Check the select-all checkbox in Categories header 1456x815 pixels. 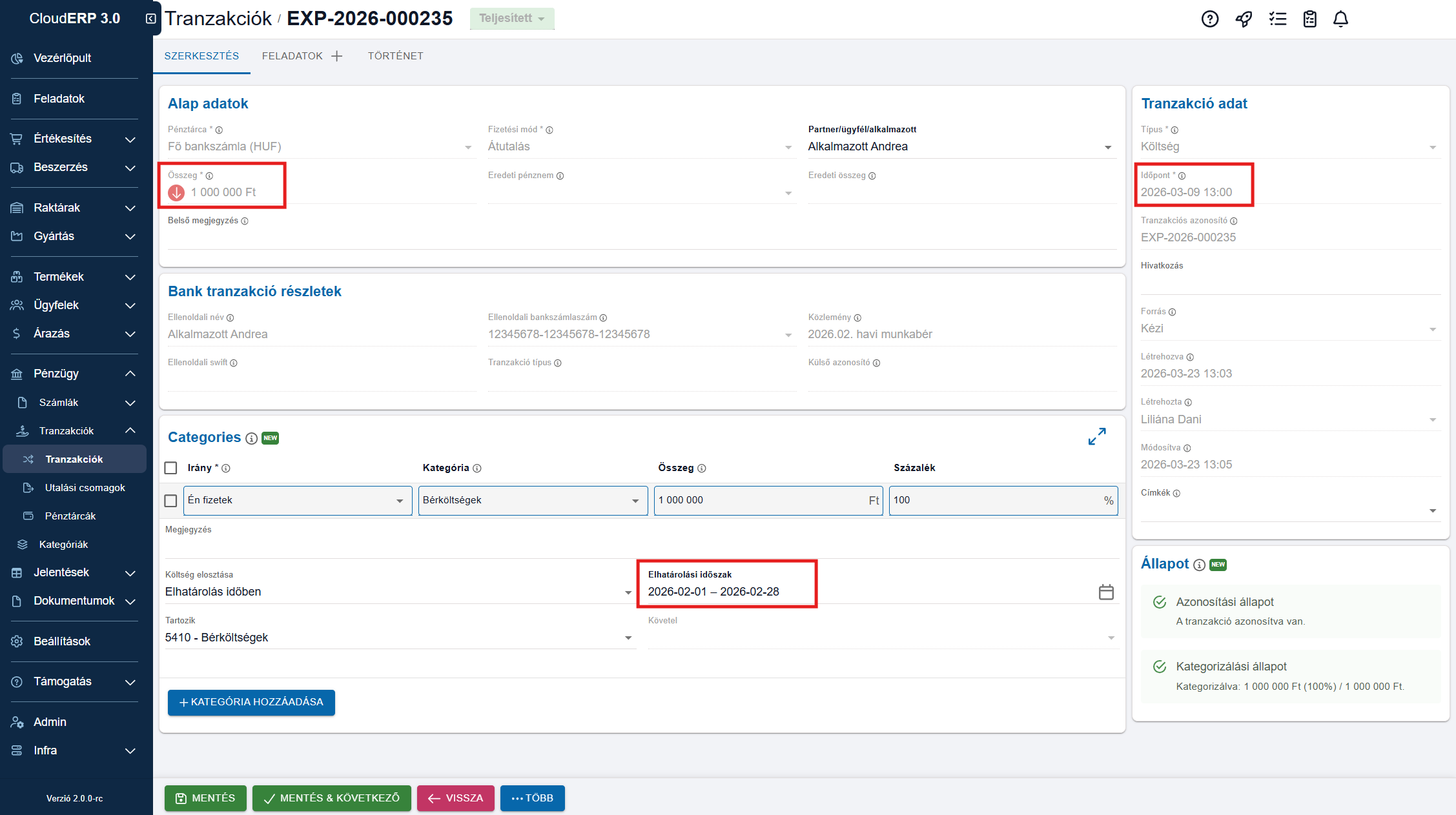point(170,468)
